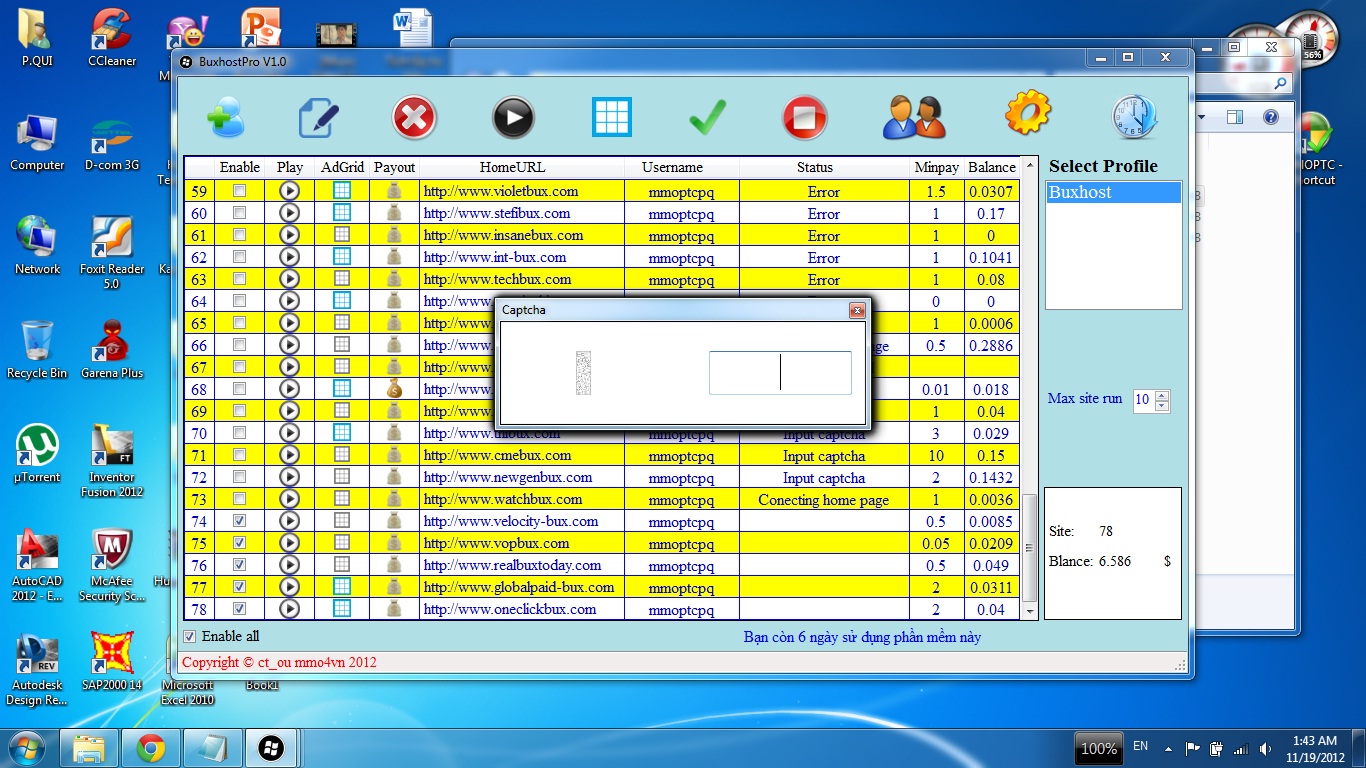Open the Windows Start menu
Screen dimensions: 1366x768
(x=27, y=747)
